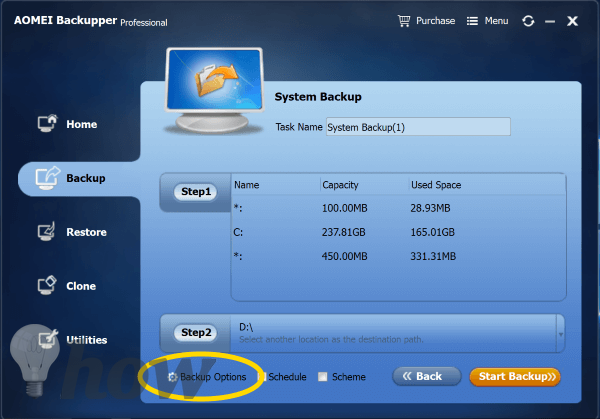Click the Restore icon in sidebar
Image resolution: width=600 pixels, height=419 pixels.
[x=47, y=232]
